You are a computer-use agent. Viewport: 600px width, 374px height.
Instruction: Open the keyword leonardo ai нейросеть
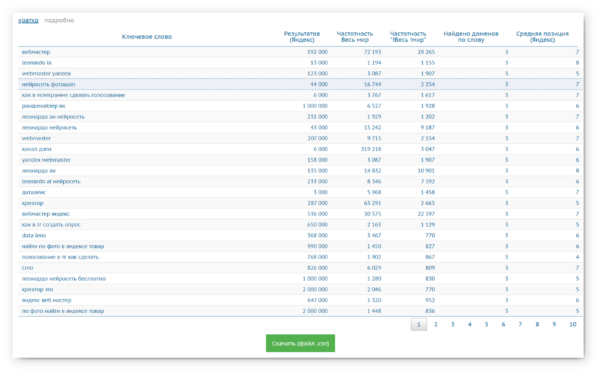point(51,181)
